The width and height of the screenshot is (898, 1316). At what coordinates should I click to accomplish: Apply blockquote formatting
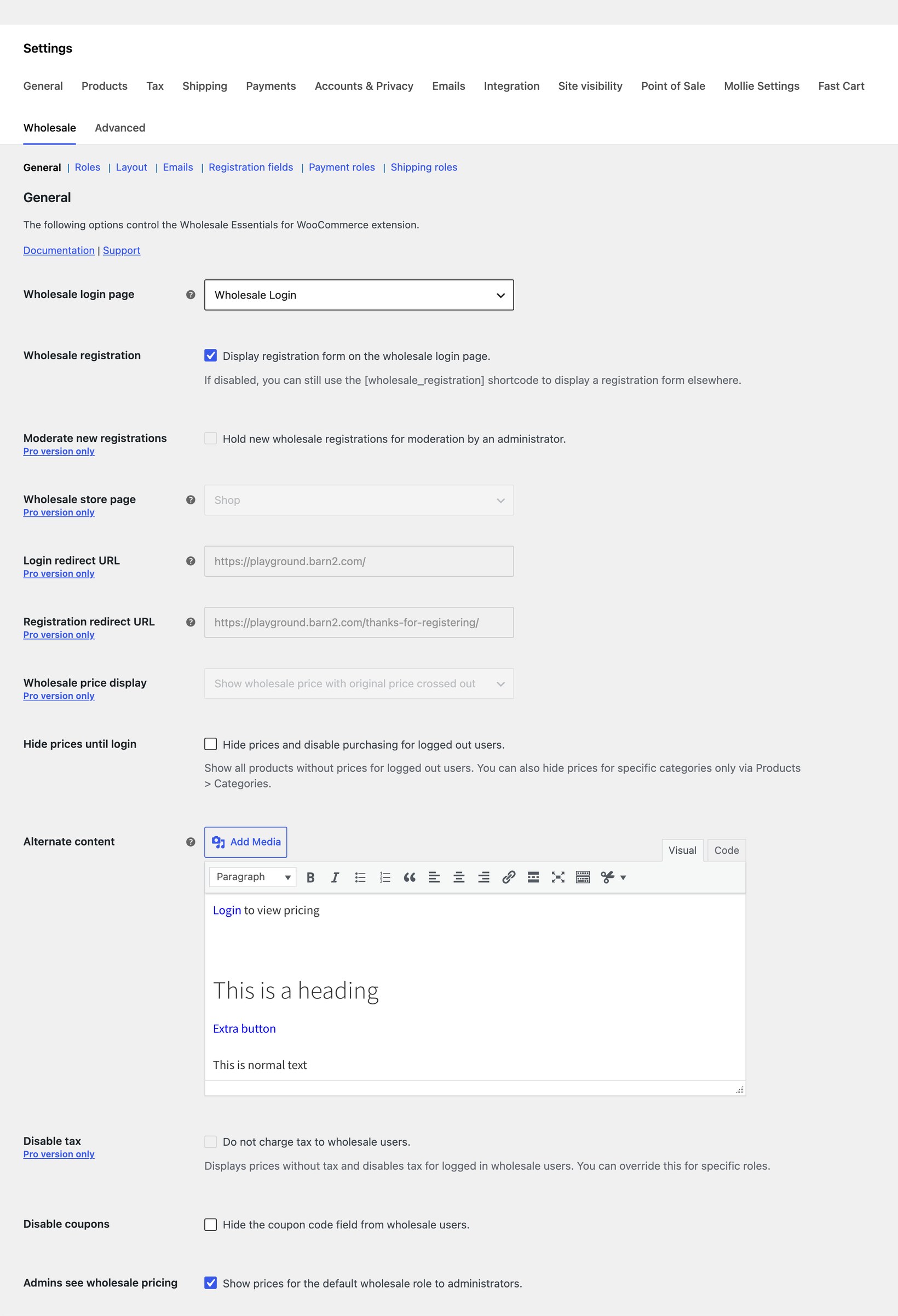(410, 877)
